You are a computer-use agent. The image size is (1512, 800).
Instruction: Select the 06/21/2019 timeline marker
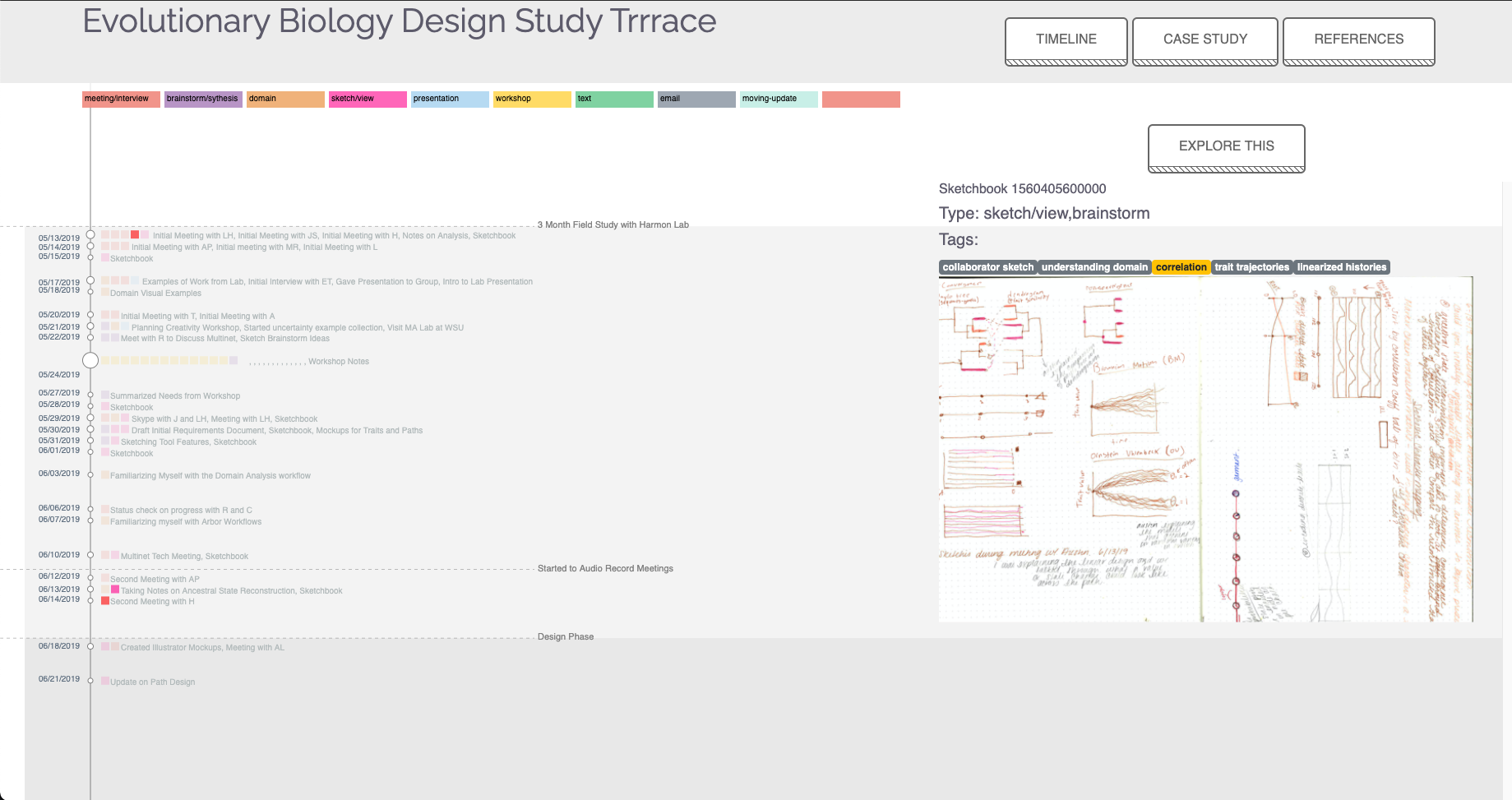pos(90,681)
